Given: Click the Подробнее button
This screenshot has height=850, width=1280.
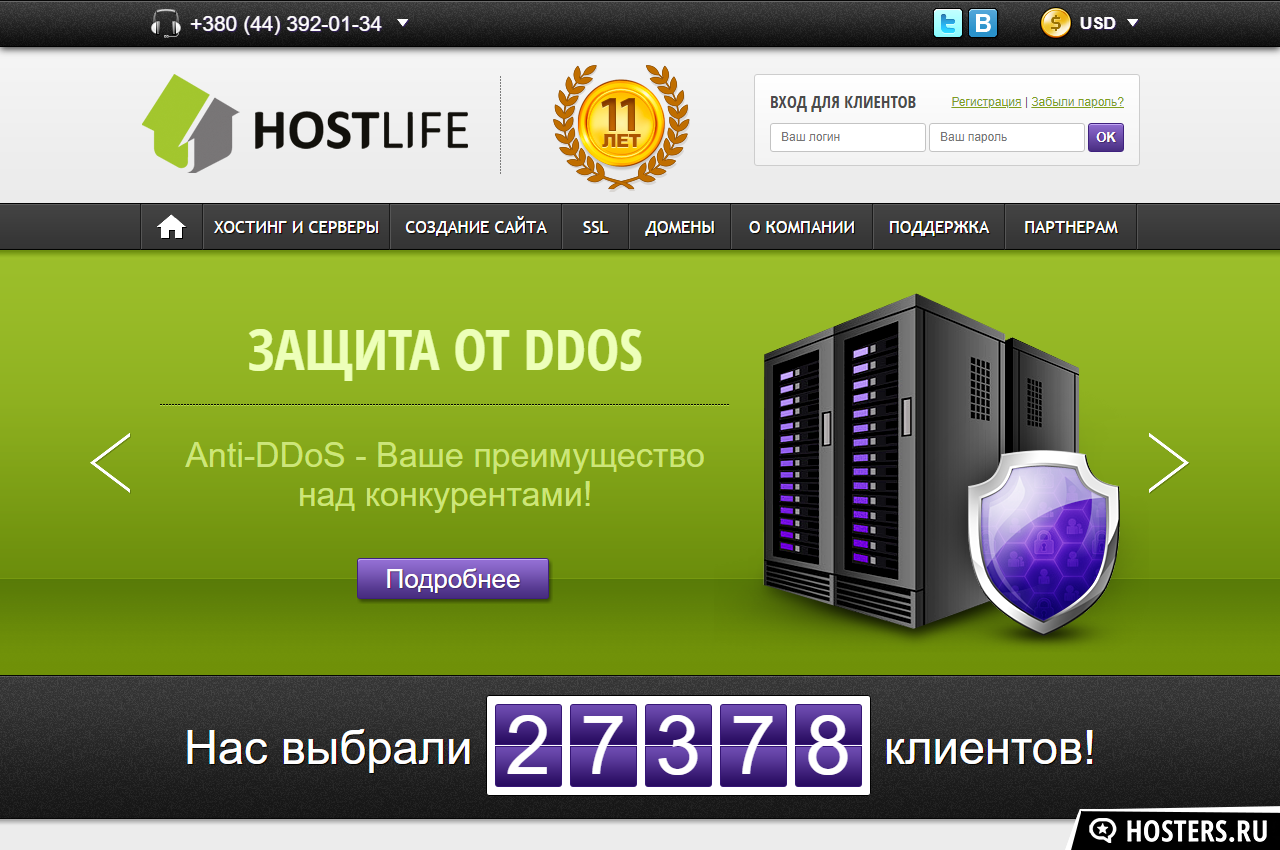Looking at the screenshot, I should [453, 579].
